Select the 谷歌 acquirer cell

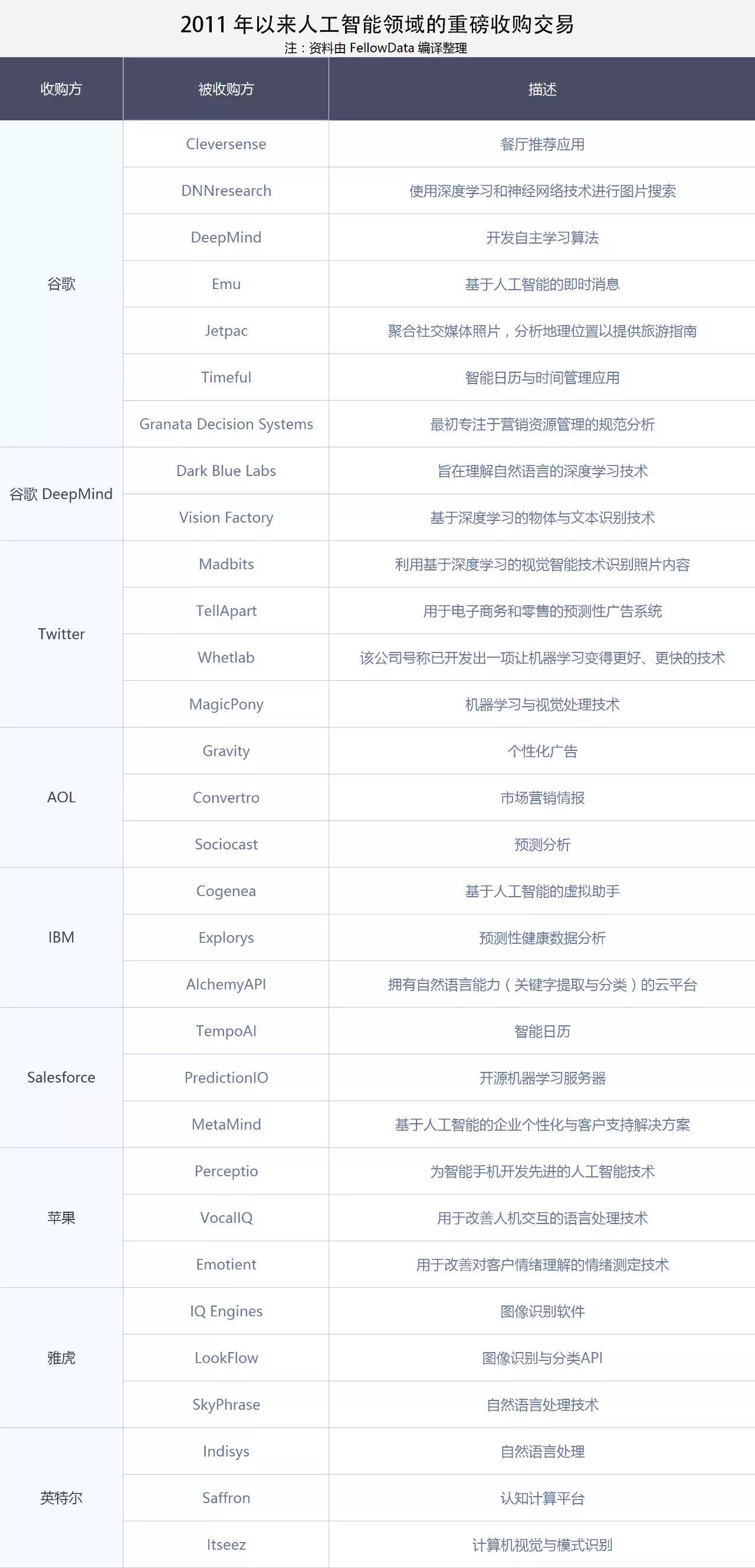pyautogui.click(x=61, y=284)
